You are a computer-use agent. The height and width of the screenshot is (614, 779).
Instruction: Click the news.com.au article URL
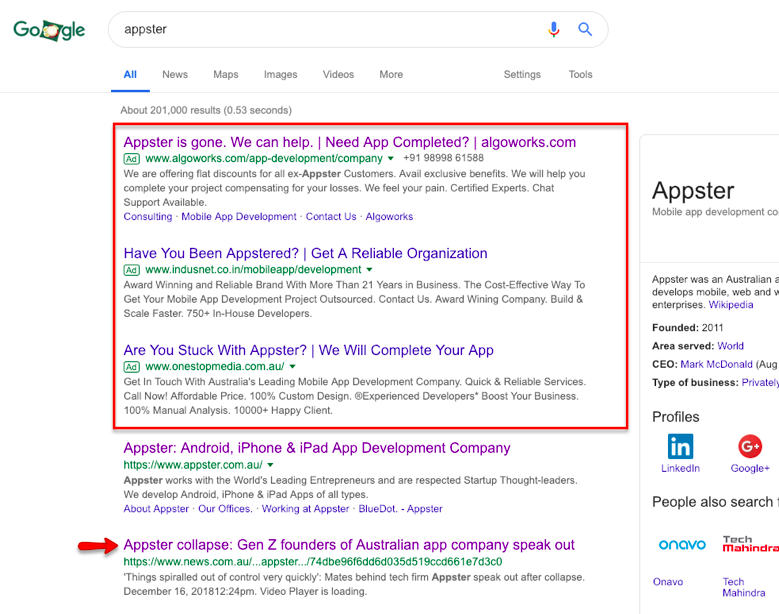[x=313, y=562]
